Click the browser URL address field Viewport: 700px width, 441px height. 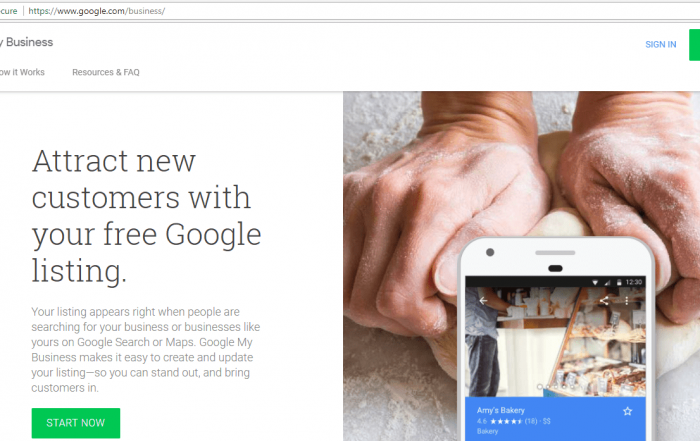[357, 11]
